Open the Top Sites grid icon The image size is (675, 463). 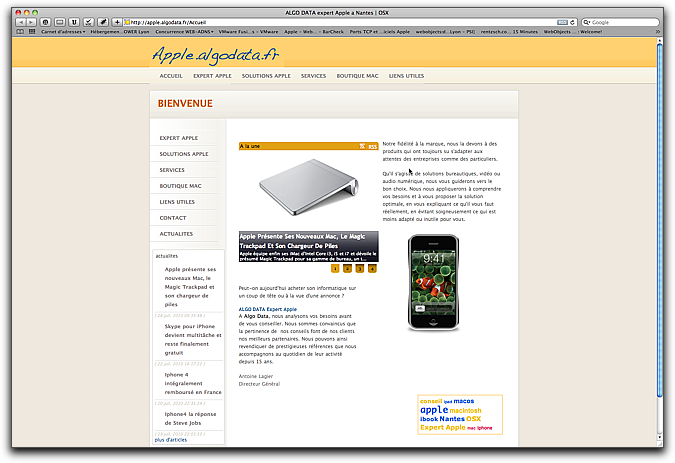pos(32,31)
